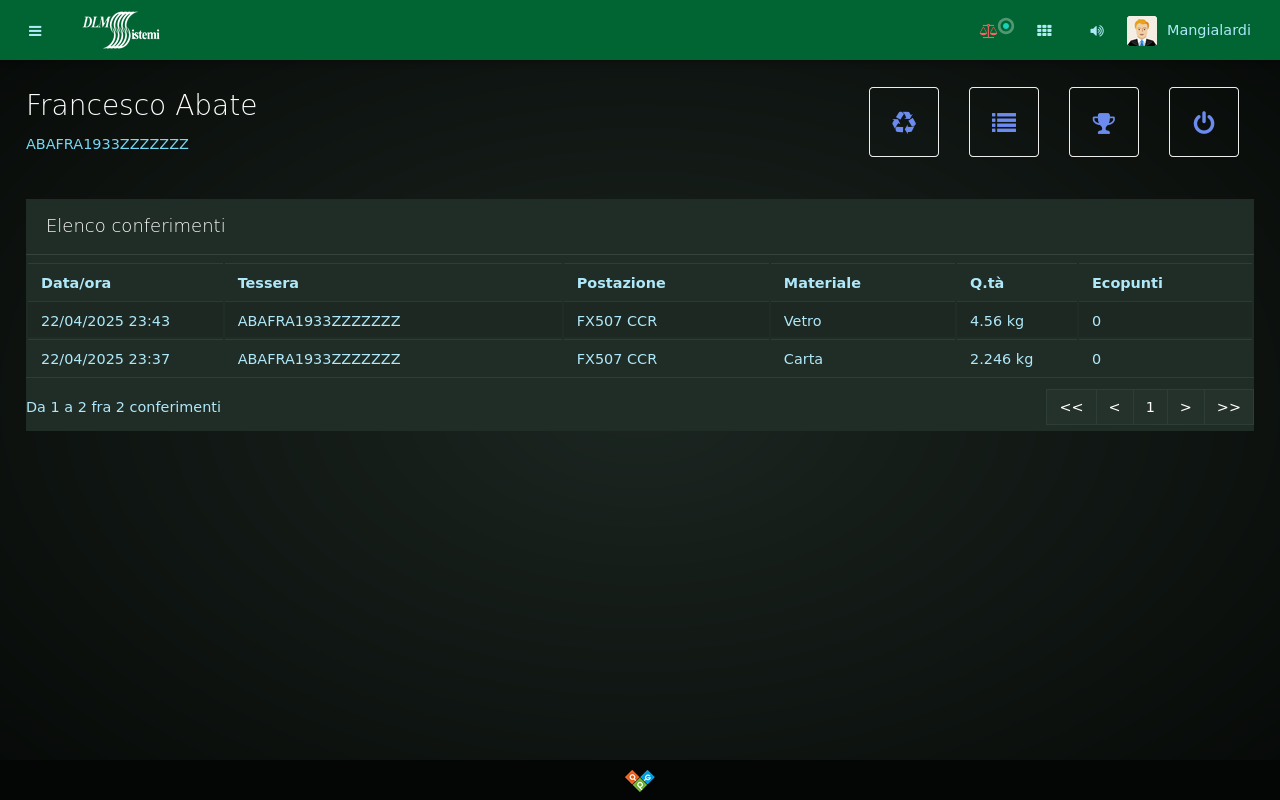Click the scale balance status icon
This screenshot has height=800, width=1280.
pyautogui.click(x=988, y=31)
